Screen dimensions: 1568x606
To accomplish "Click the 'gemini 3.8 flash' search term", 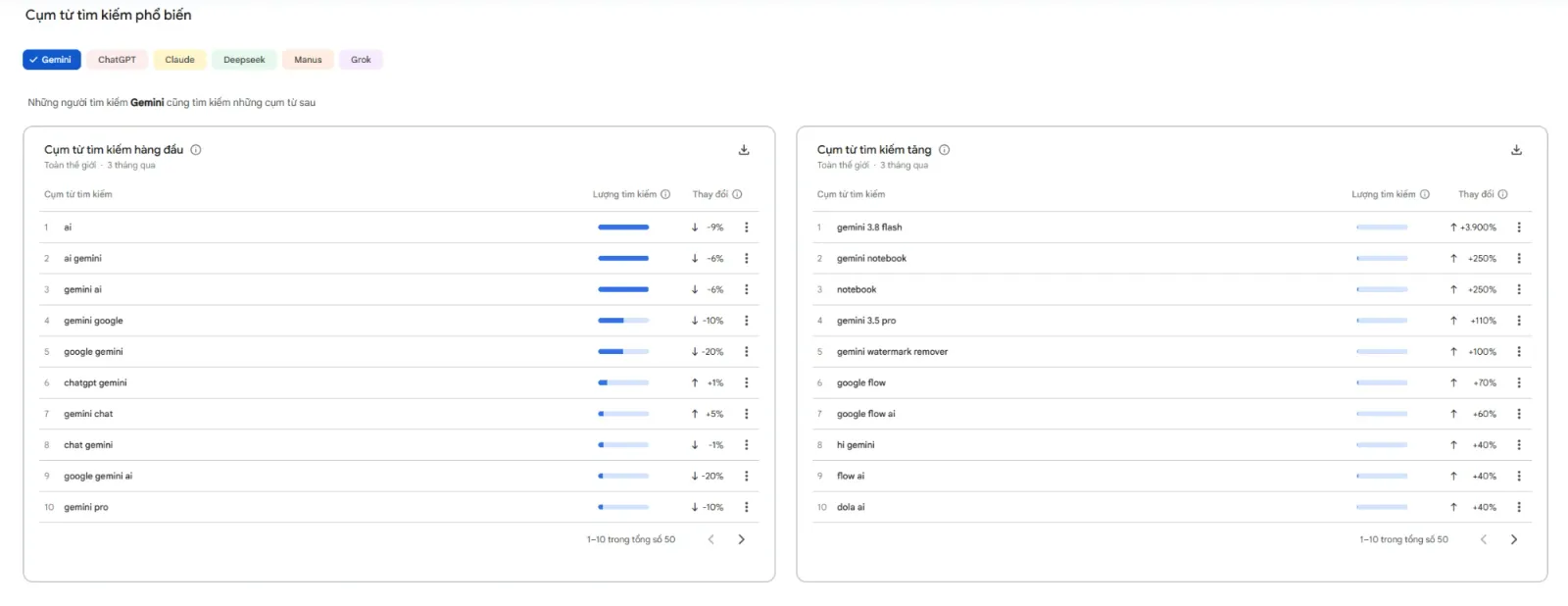I will pyautogui.click(x=869, y=227).
